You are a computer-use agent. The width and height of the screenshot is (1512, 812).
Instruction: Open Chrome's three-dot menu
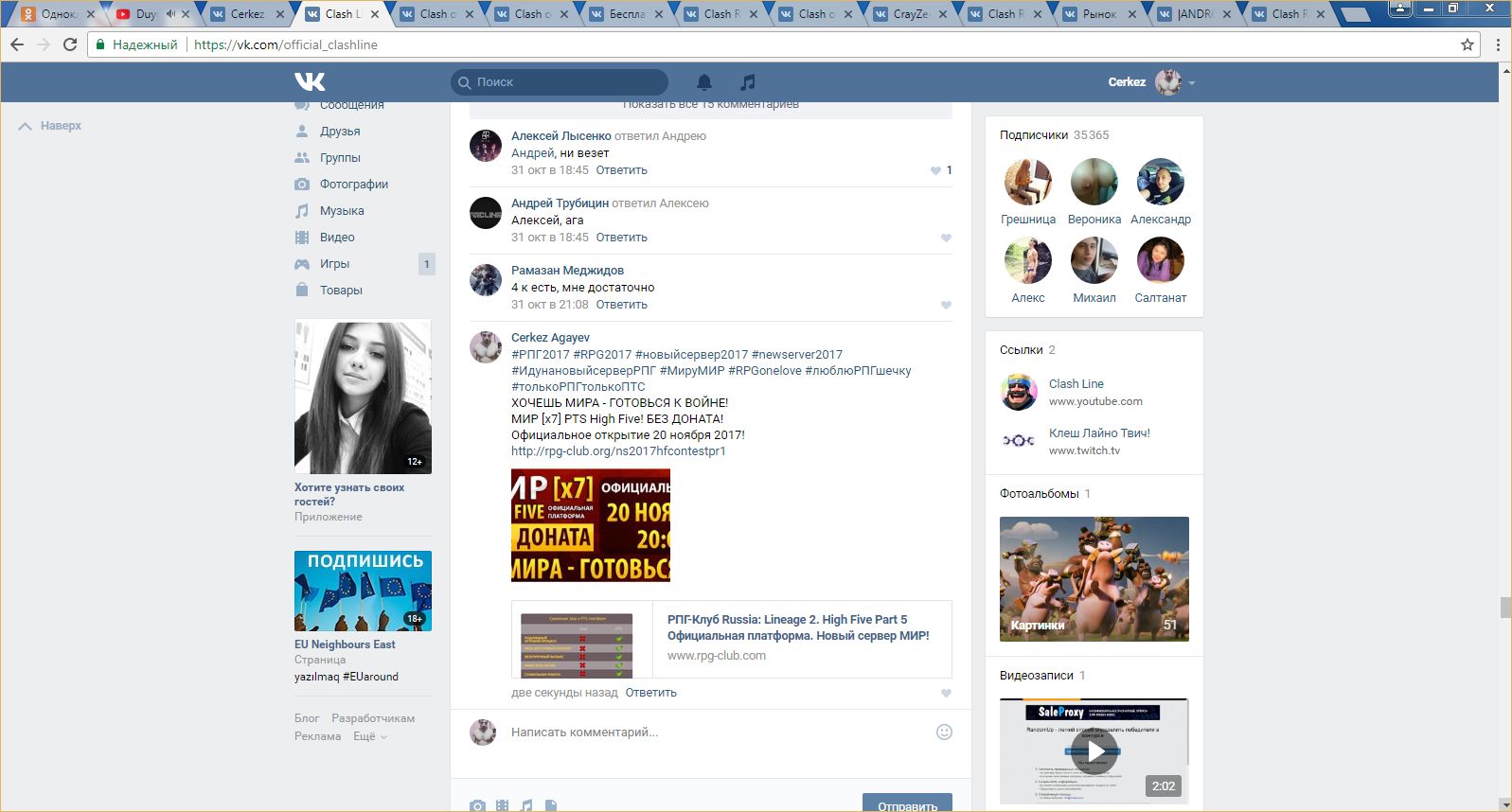point(1498,44)
